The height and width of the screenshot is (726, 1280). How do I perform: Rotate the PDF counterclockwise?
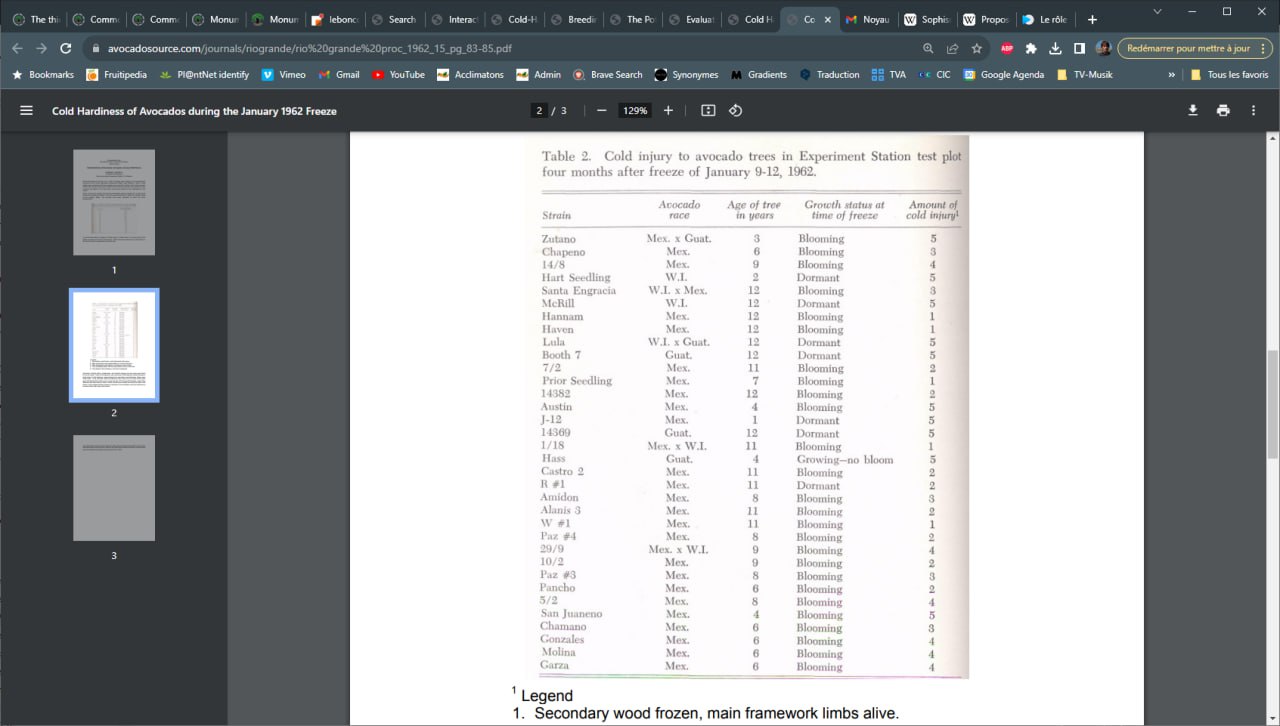735,111
